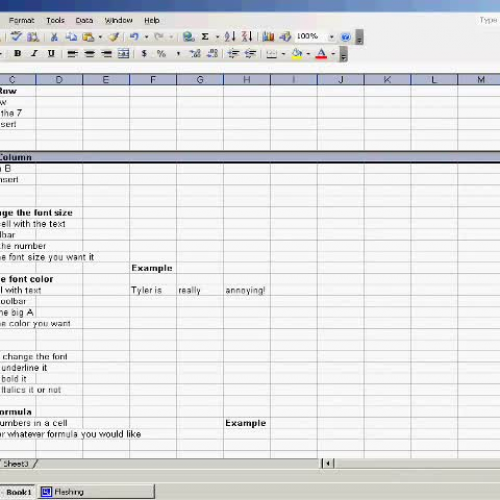Open the 100% zoom dropdown
Screen dimensions: 500x500
click(331, 37)
